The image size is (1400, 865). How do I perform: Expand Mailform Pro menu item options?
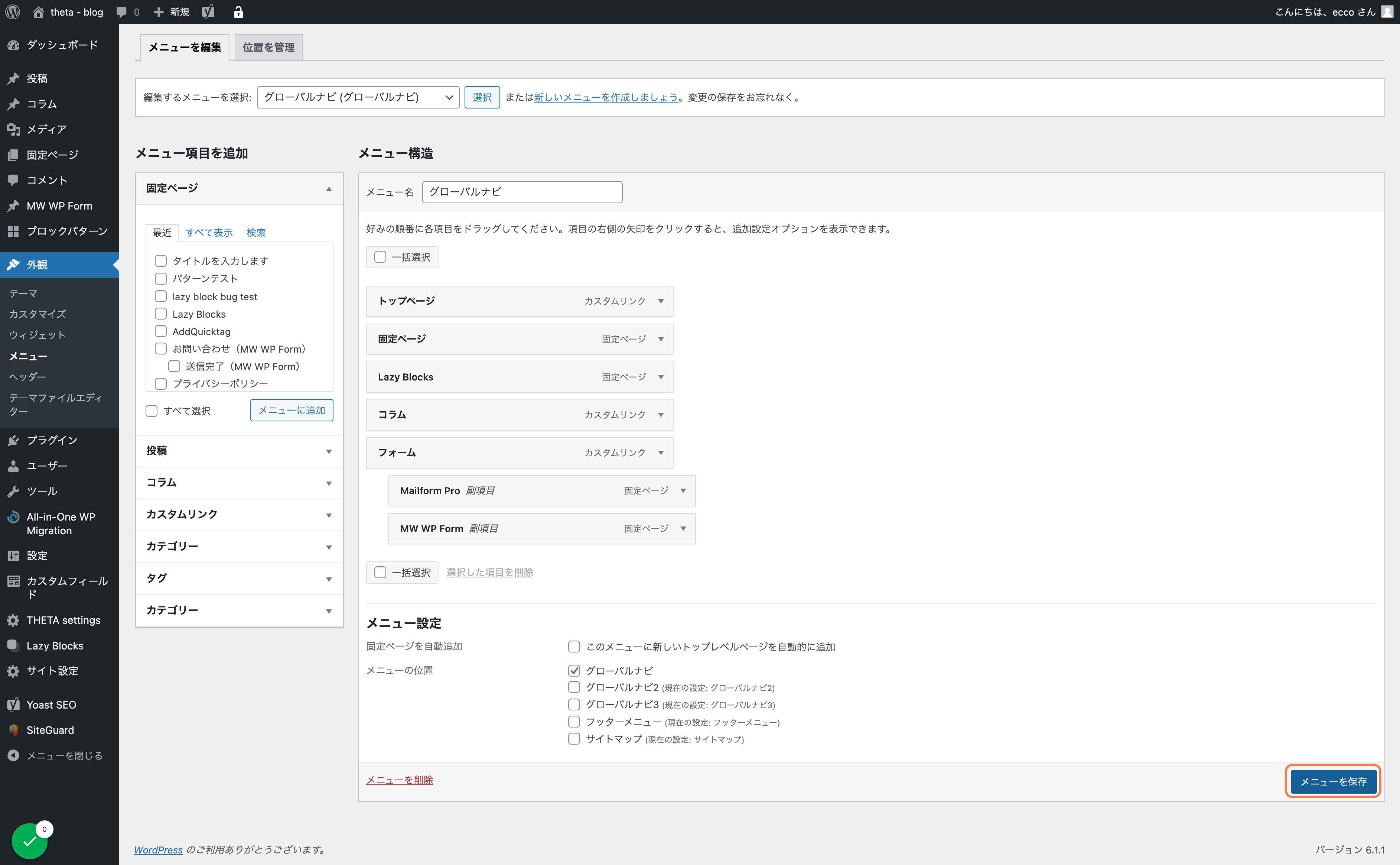(683, 491)
